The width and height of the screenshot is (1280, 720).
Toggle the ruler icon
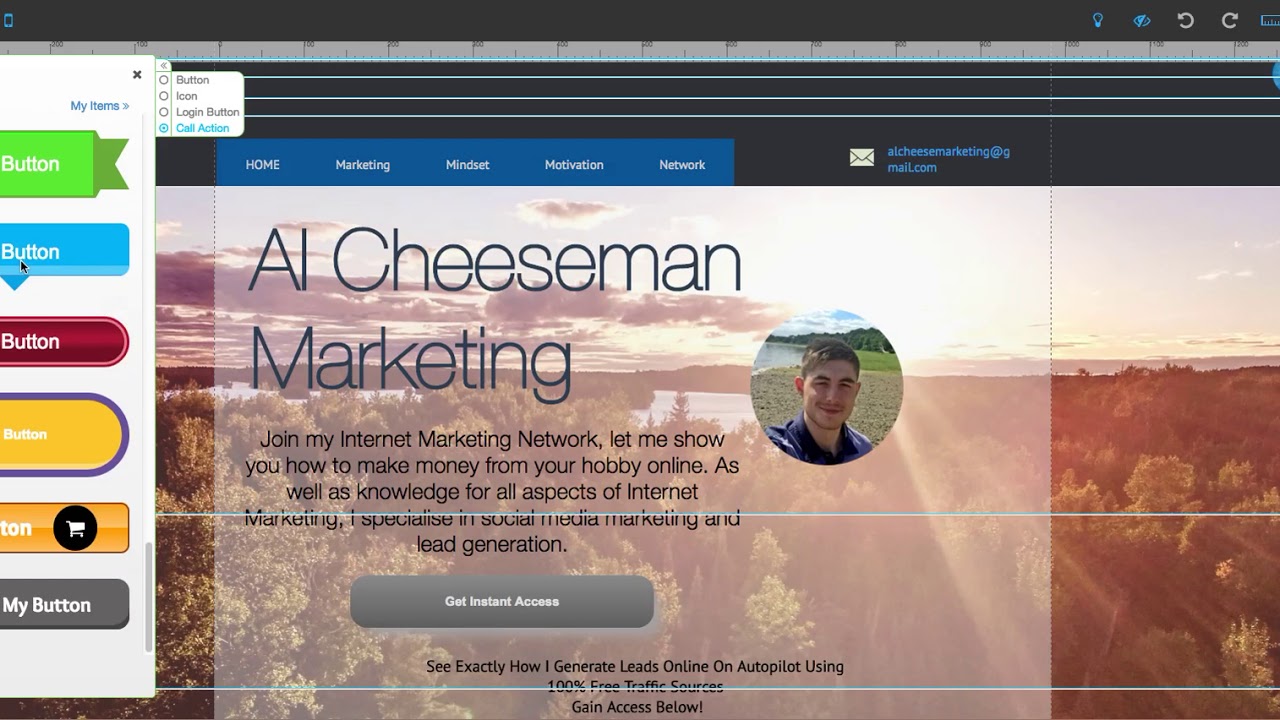point(1270,20)
